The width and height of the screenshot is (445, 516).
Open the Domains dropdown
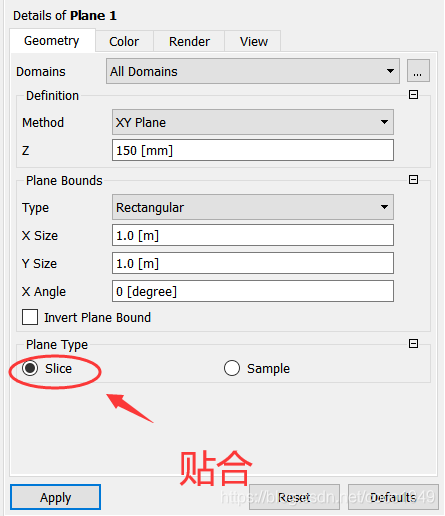tap(253, 71)
